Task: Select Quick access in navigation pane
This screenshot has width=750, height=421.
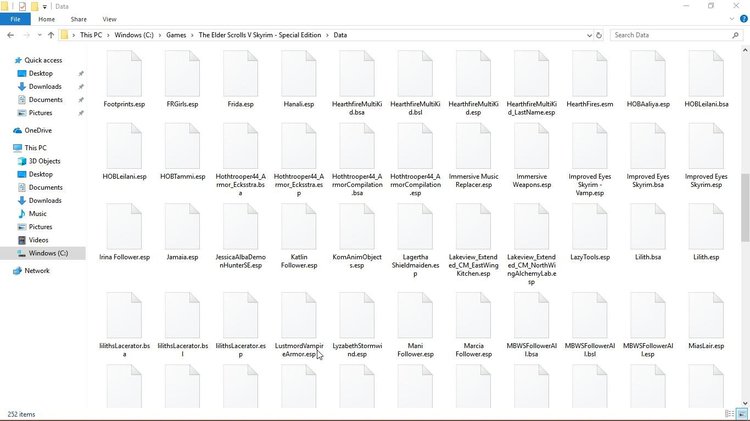Action: coord(43,60)
